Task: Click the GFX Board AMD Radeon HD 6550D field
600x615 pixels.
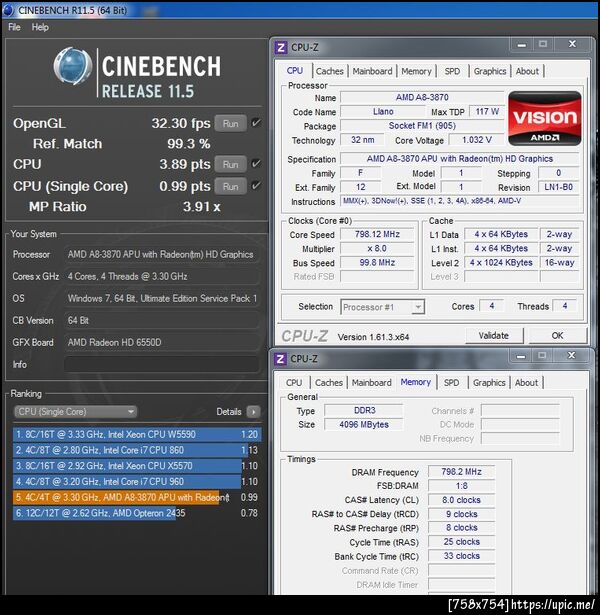Action: 161,342
